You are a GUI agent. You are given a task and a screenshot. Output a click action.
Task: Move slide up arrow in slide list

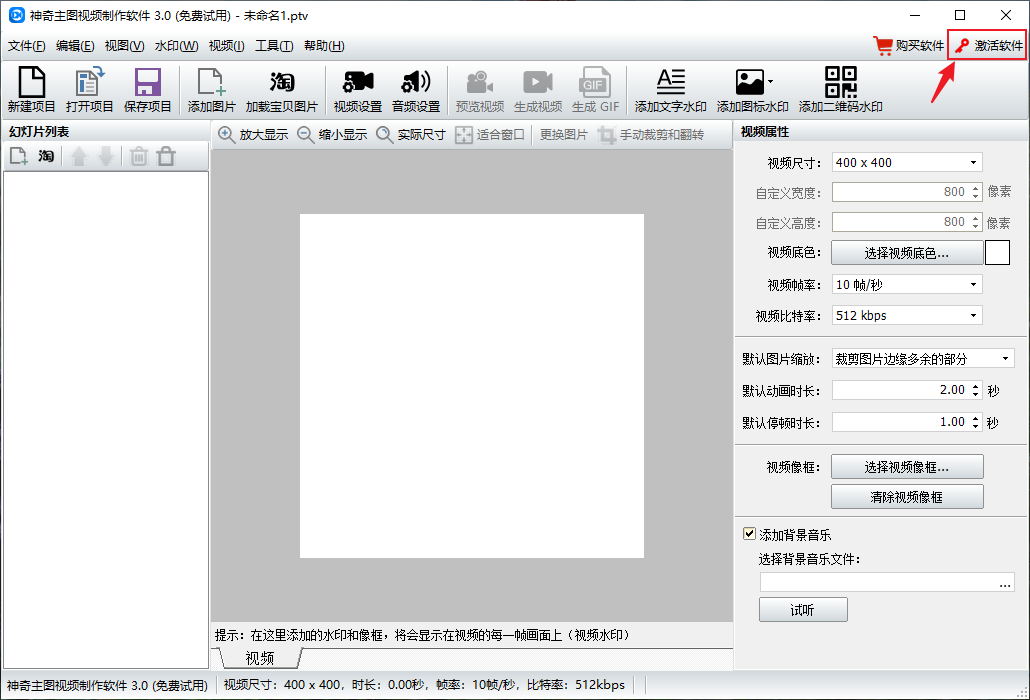[79, 156]
